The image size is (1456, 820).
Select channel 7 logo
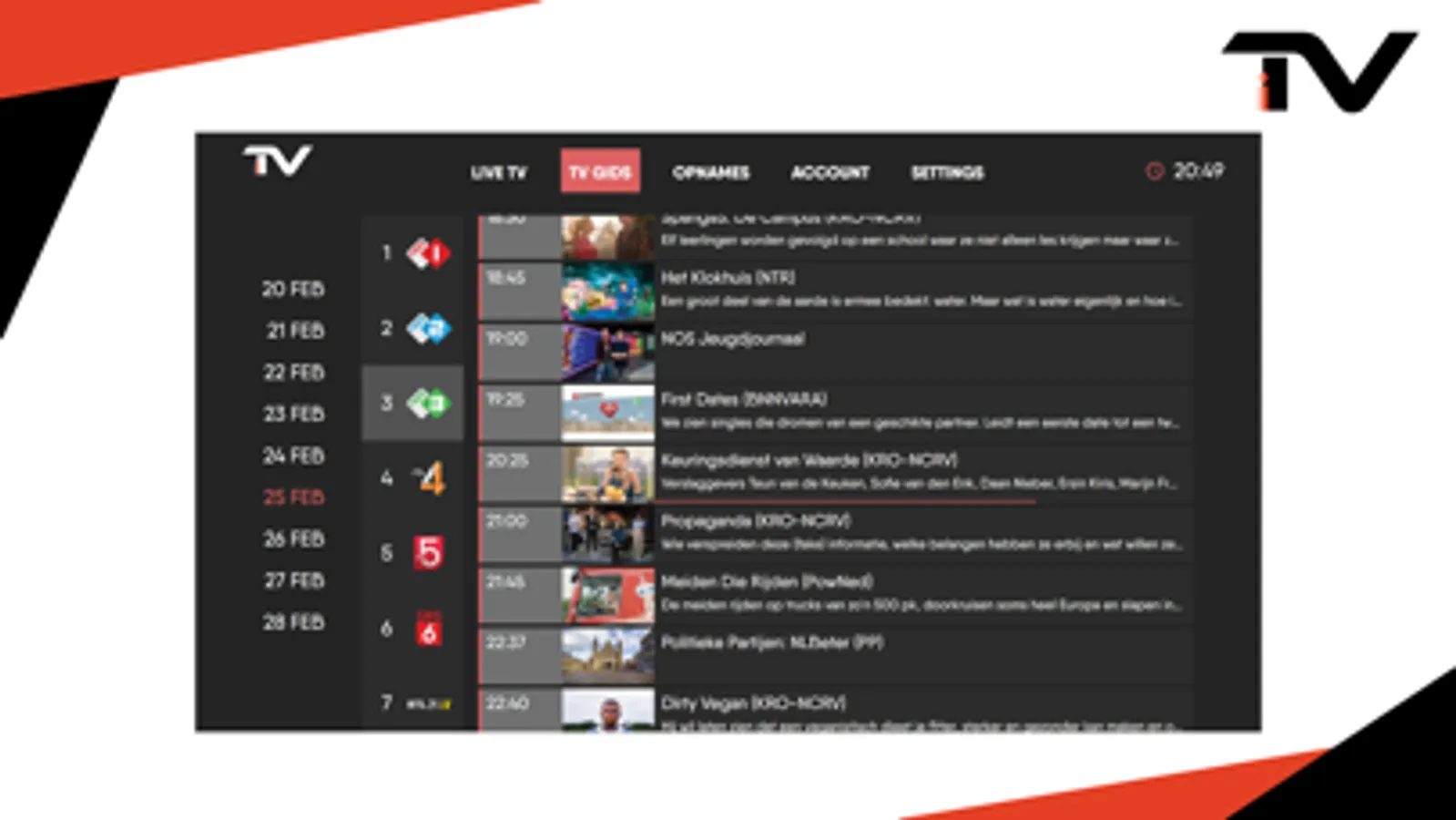(x=429, y=703)
